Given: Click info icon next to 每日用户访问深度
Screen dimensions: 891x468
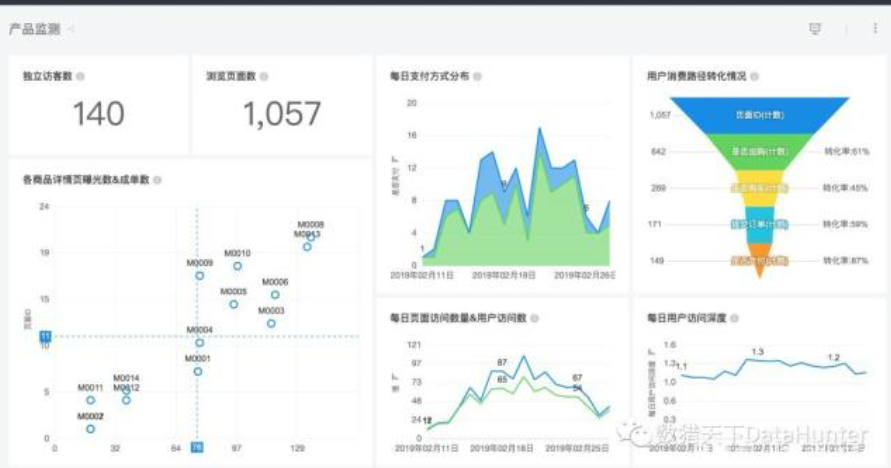Looking at the screenshot, I should [734, 319].
